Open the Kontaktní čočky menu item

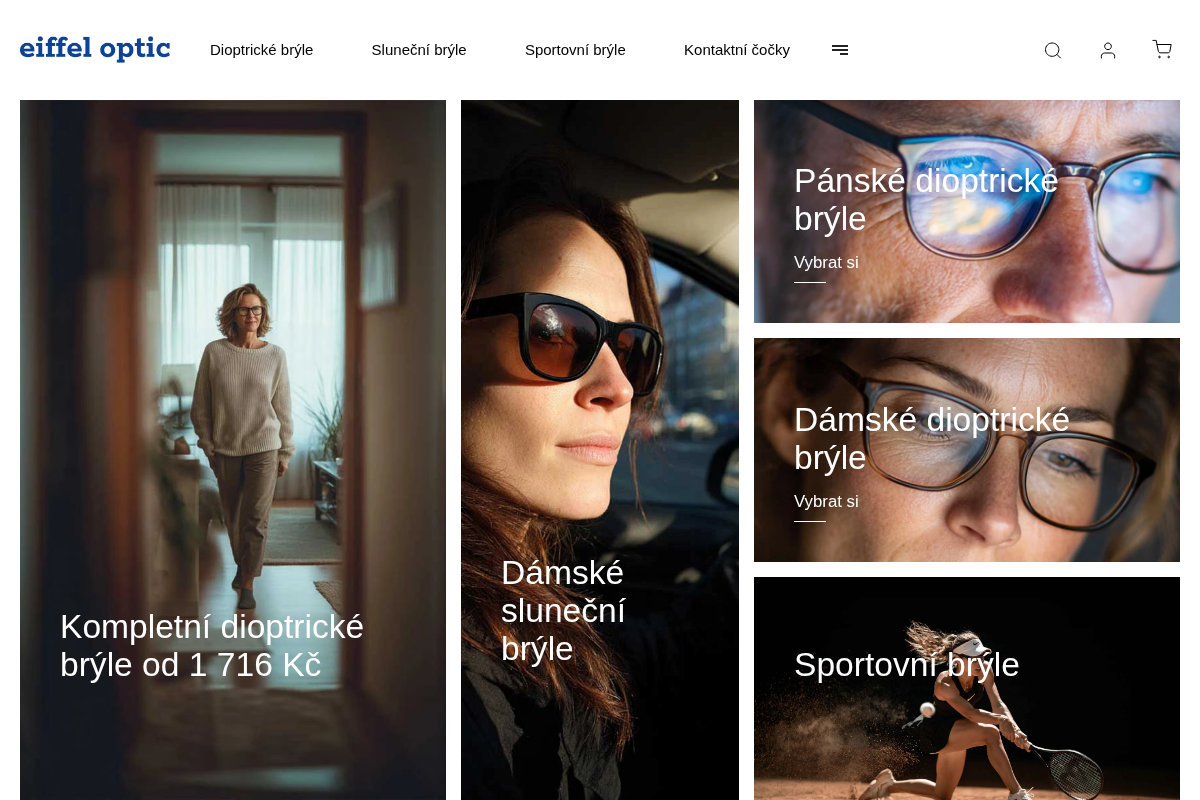(737, 50)
